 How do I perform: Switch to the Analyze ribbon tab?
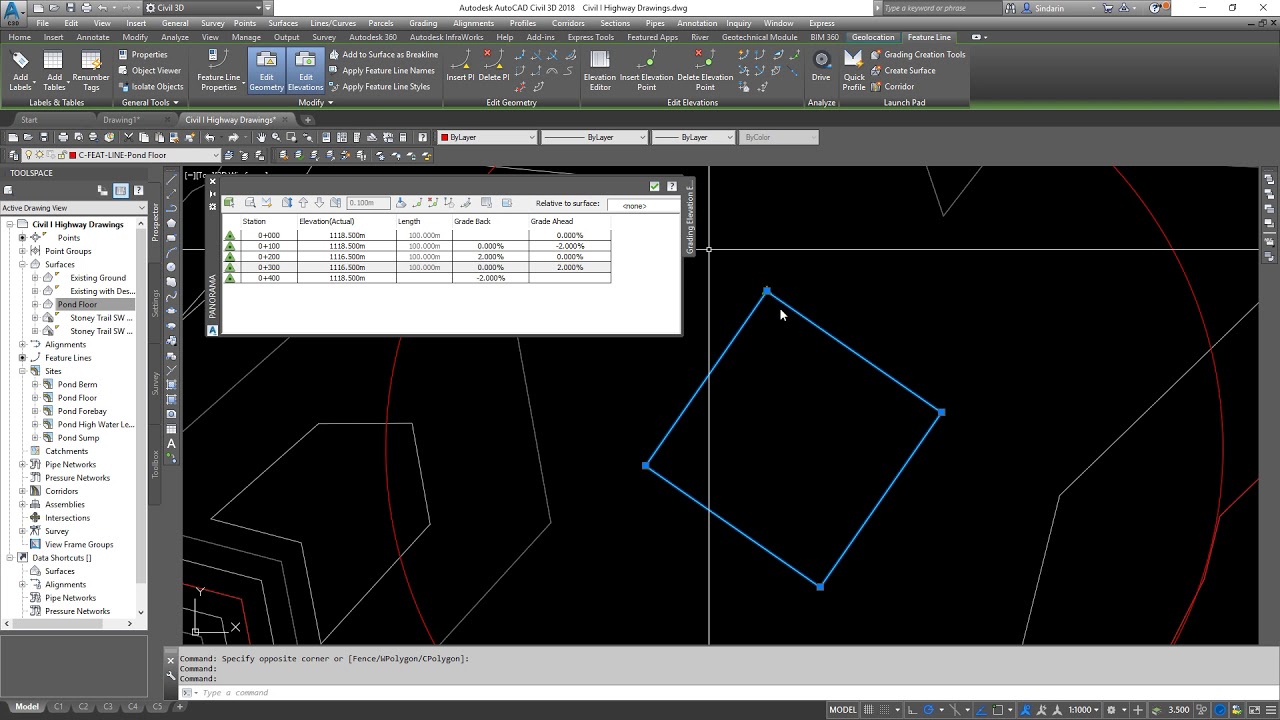(175, 37)
